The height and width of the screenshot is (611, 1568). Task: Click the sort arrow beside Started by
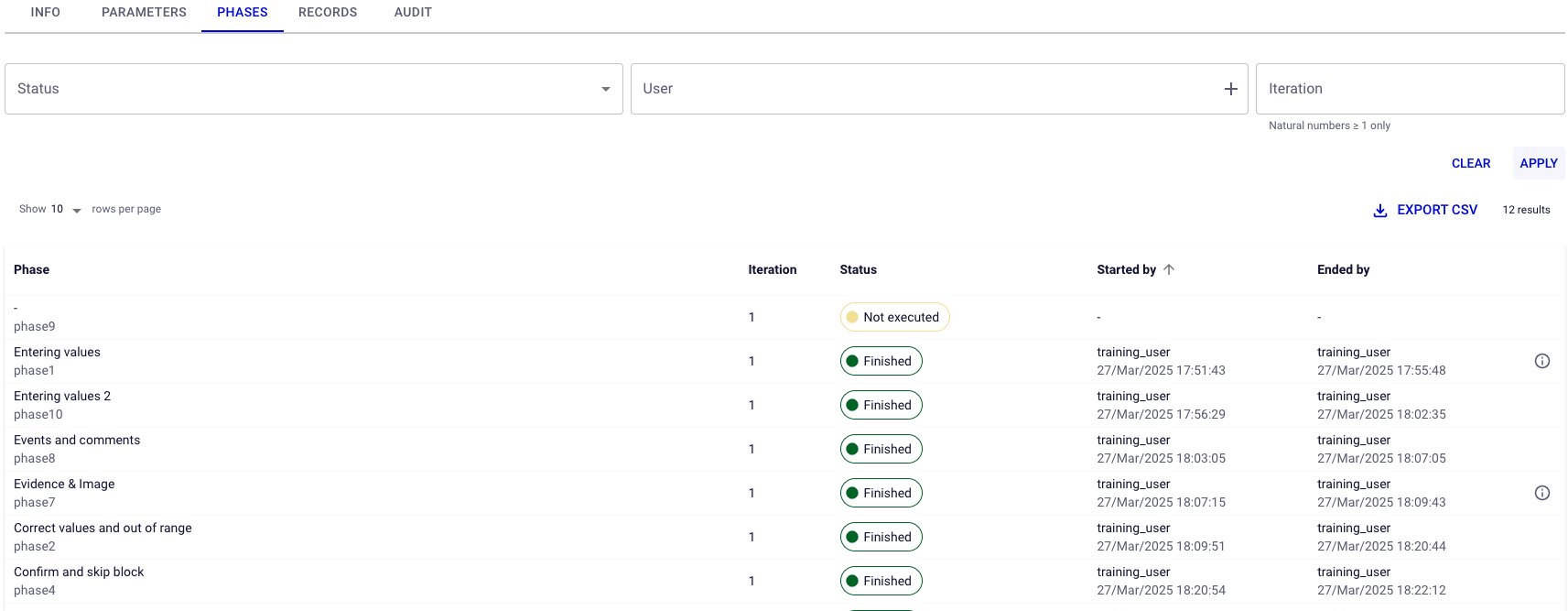coord(1169,269)
